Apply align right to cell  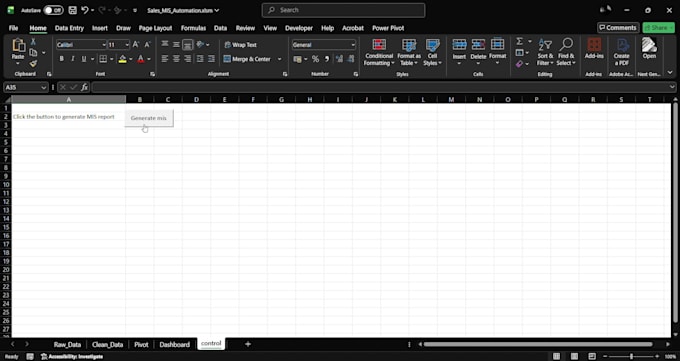[x=187, y=59]
